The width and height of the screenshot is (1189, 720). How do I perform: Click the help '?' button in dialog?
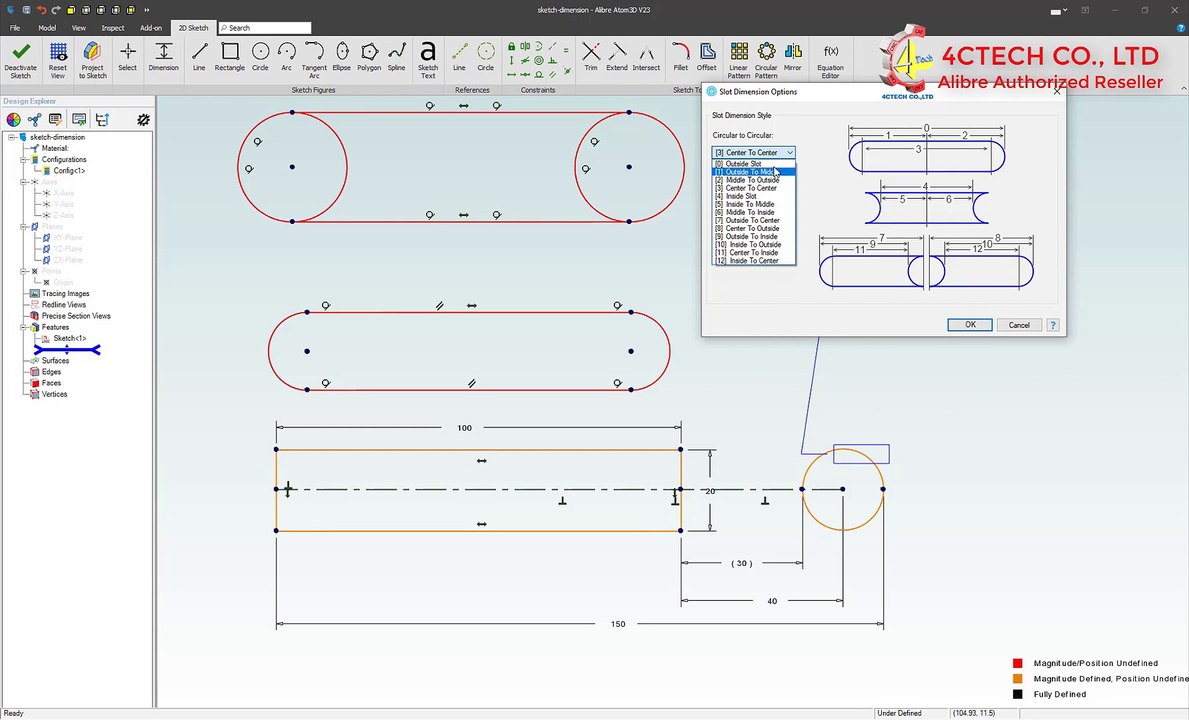point(1053,324)
